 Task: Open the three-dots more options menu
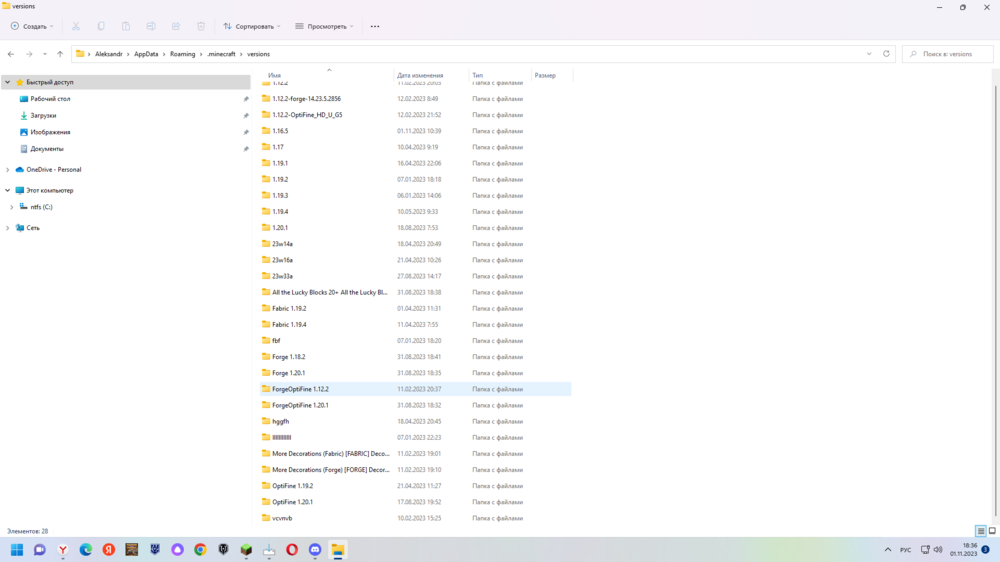375,26
